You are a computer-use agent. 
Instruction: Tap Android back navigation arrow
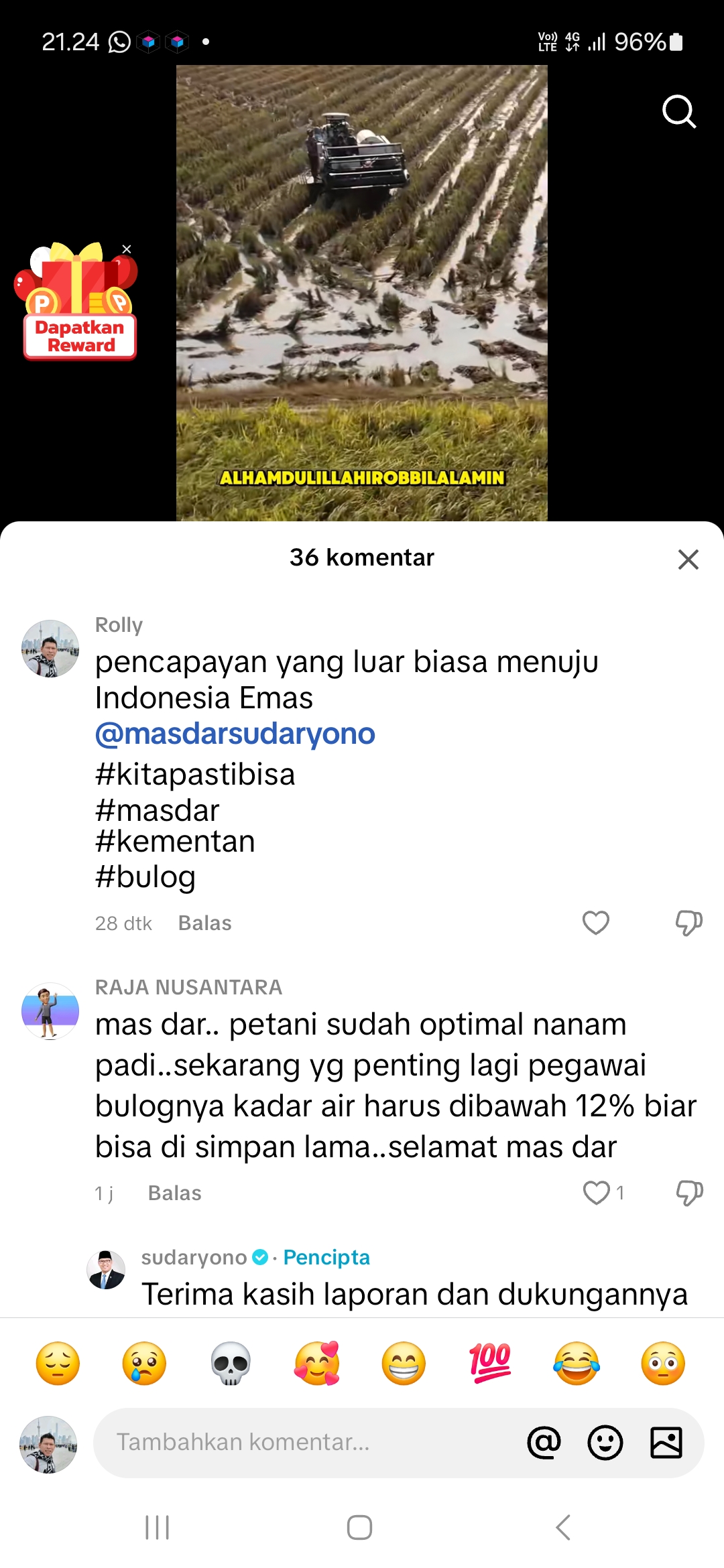(563, 1528)
